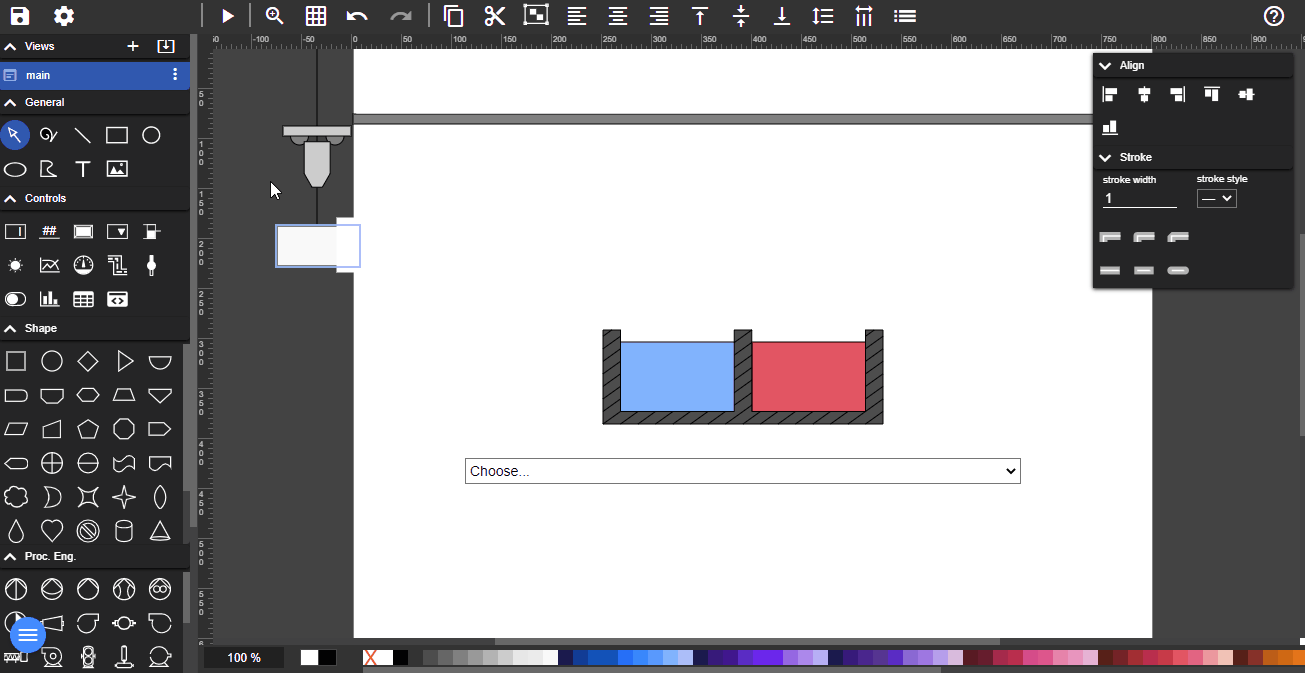Apply horizontal center alignment from top toolbar

point(617,16)
